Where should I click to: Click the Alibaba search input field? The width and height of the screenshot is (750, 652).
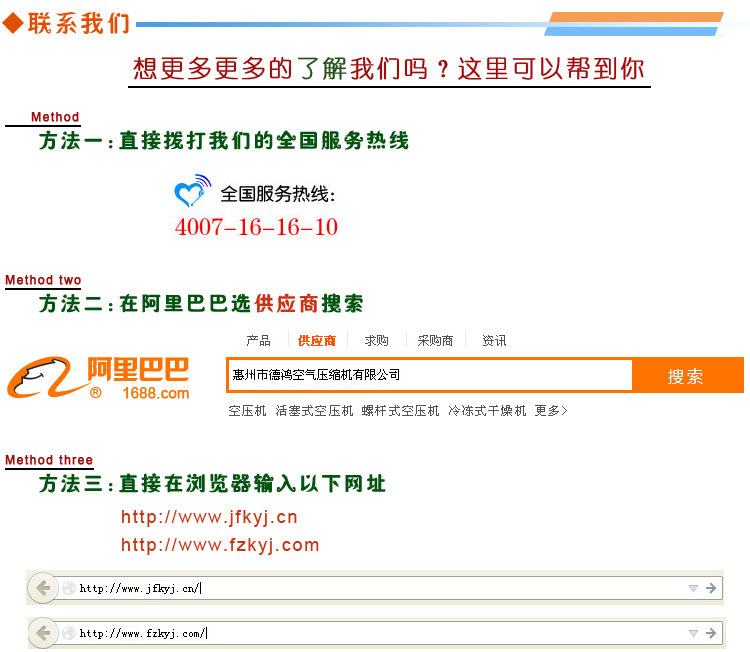[430, 375]
